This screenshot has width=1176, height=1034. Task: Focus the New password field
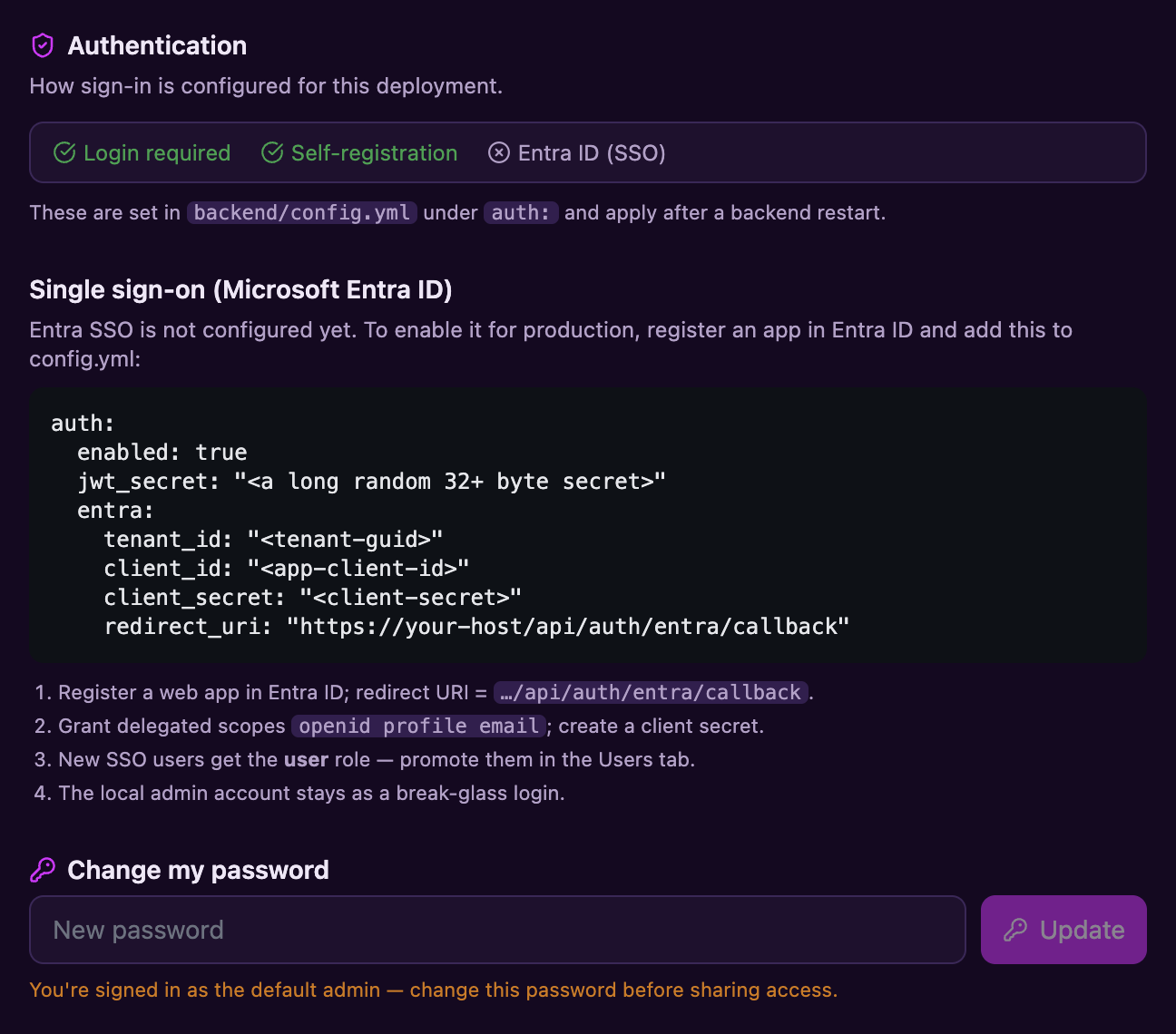click(x=497, y=930)
